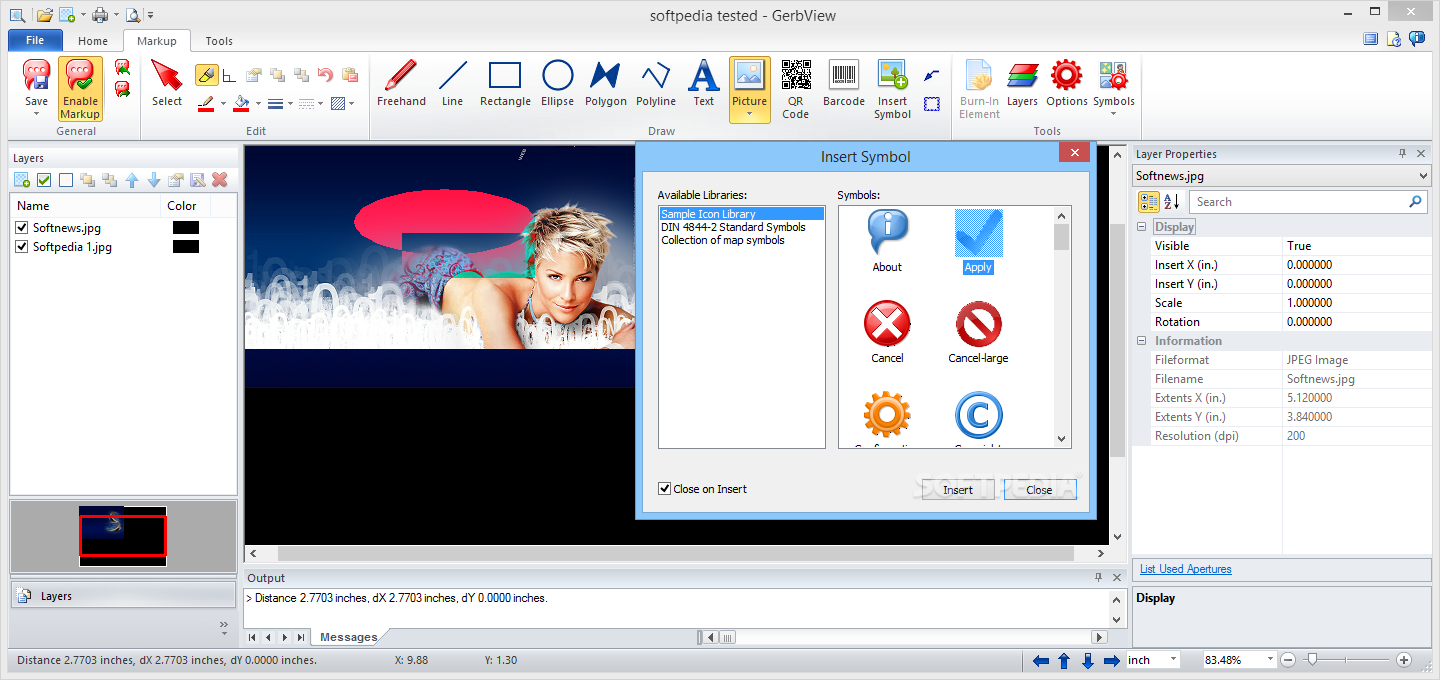
Task: Toggle the highlighter marker icon
Action: click(206, 74)
